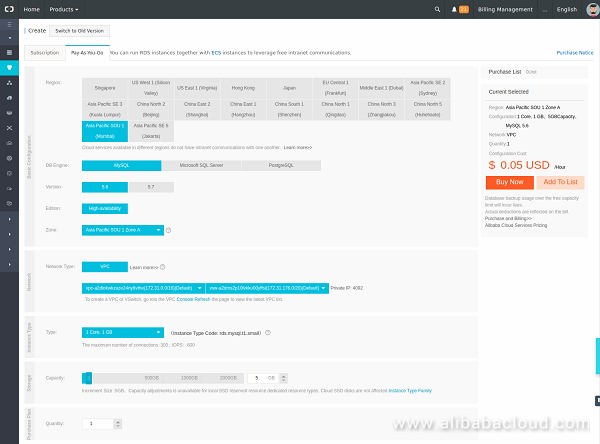This screenshot has width=600, height=444.
Task: Click the capacity slider handle
Action: click(88, 378)
